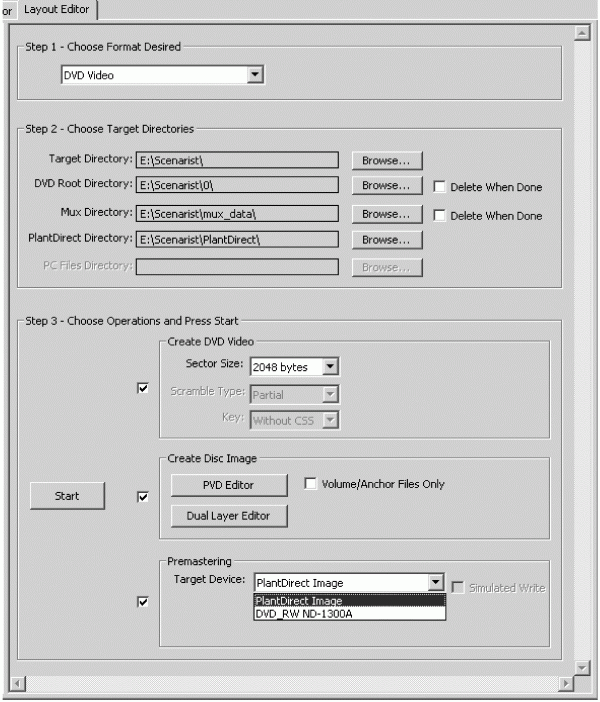Image resolution: width=600 pixels, height=702 pixels.
Task: Uncheck the Create DVD Video operation checkbox
Action: (143, 388)
